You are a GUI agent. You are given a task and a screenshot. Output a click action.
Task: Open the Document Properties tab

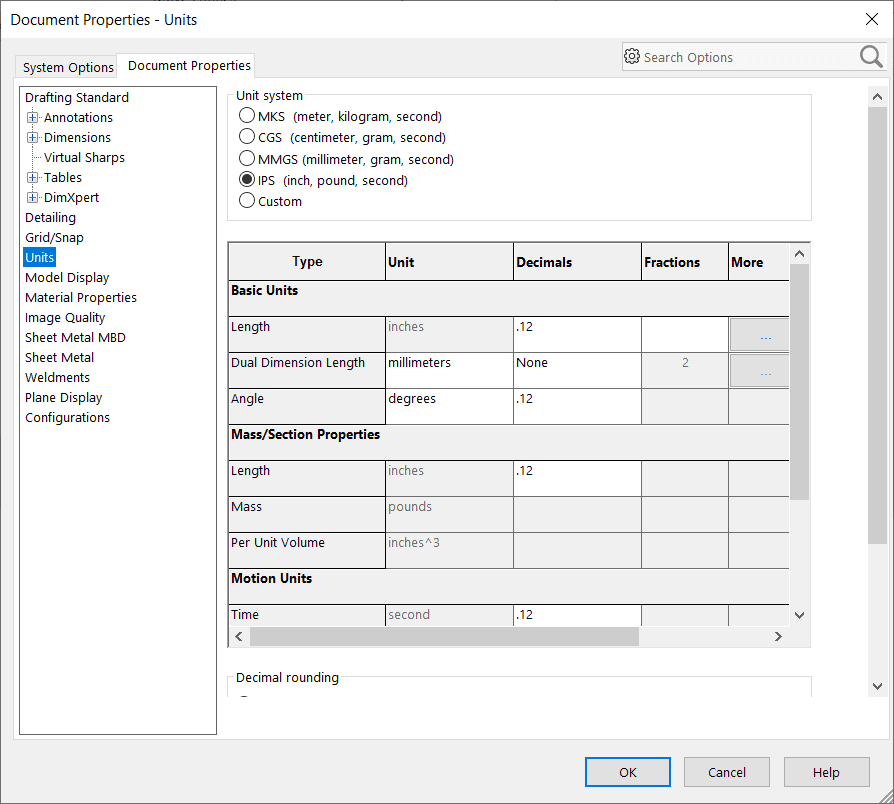[x=189, y=66]
